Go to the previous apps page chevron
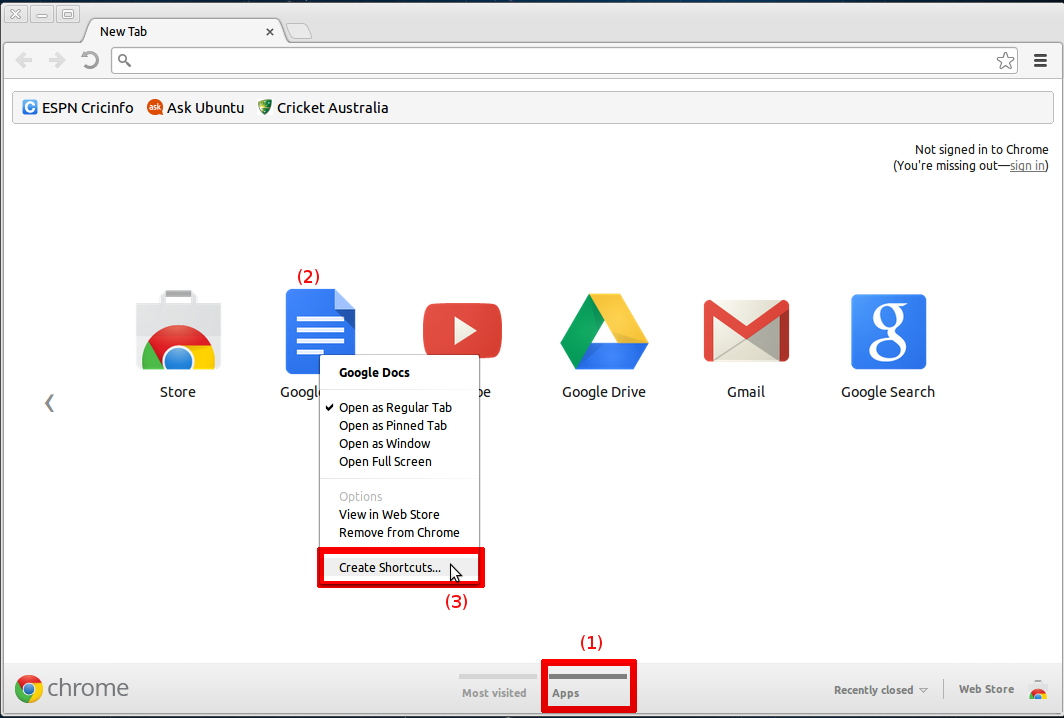The image size is (1064, 718). coord(50,403)
